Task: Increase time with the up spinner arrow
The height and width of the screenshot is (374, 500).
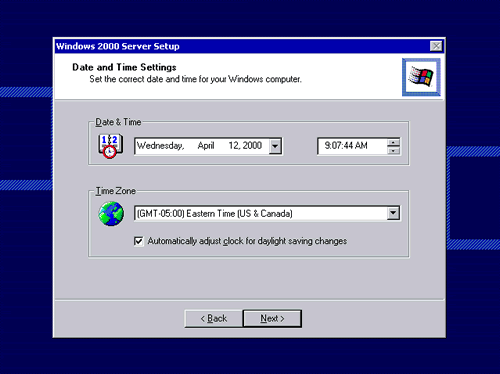Action: pos(393,142)
